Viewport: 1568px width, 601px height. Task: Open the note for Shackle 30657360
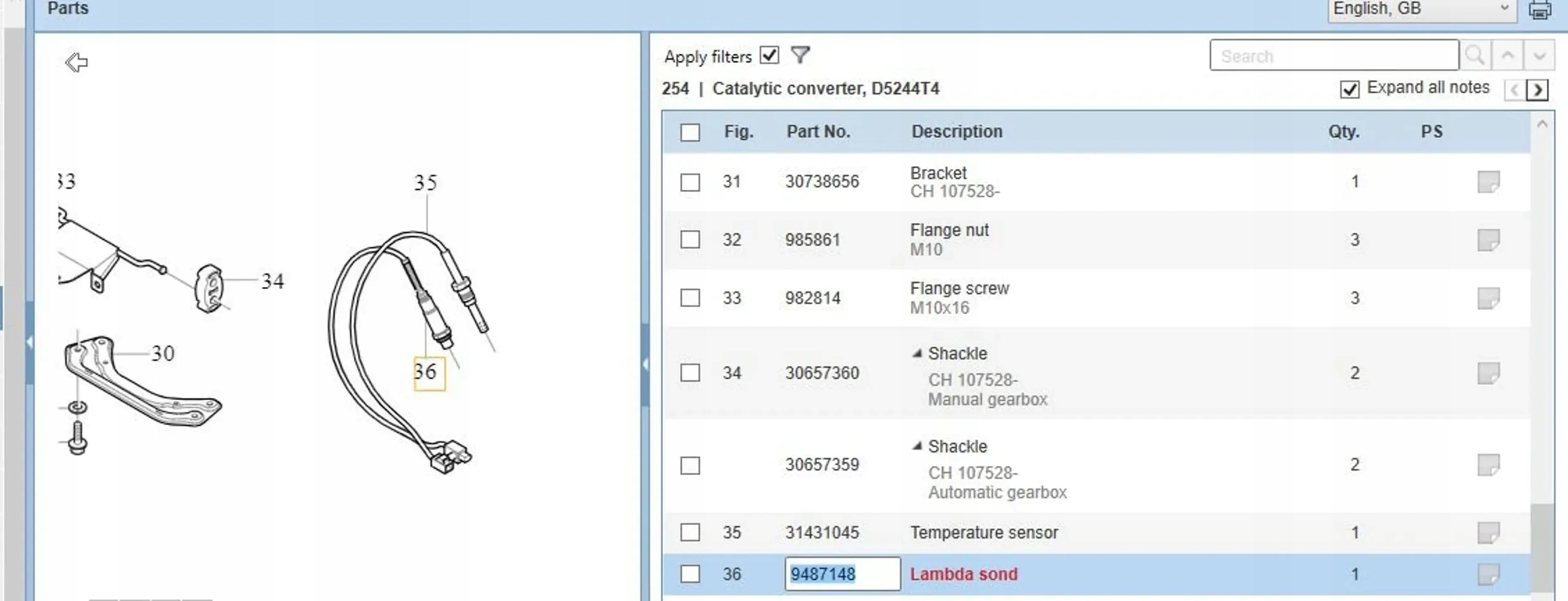(1488, 373)
